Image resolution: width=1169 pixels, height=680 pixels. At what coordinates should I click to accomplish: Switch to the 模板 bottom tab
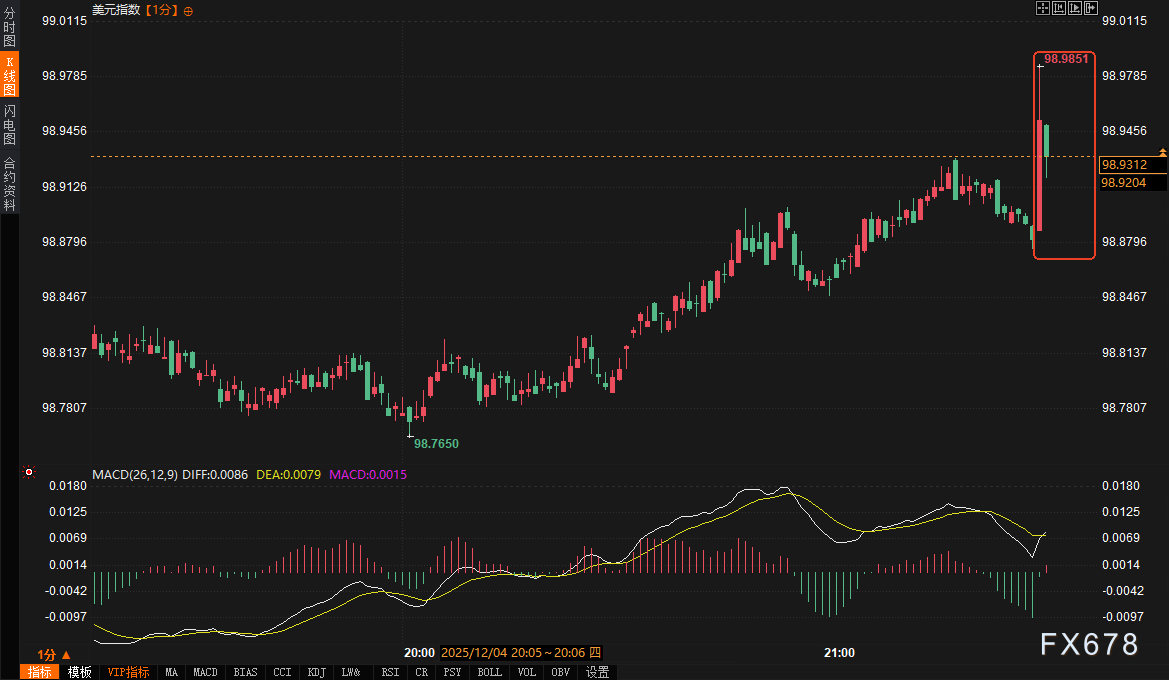click(x=80, y=672)
